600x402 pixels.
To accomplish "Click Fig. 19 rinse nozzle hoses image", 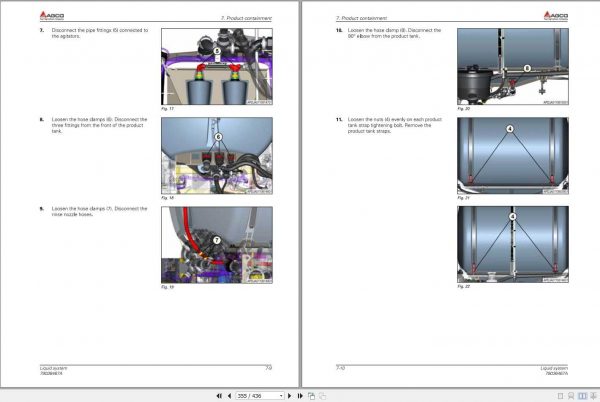I will tap(217, 245).
